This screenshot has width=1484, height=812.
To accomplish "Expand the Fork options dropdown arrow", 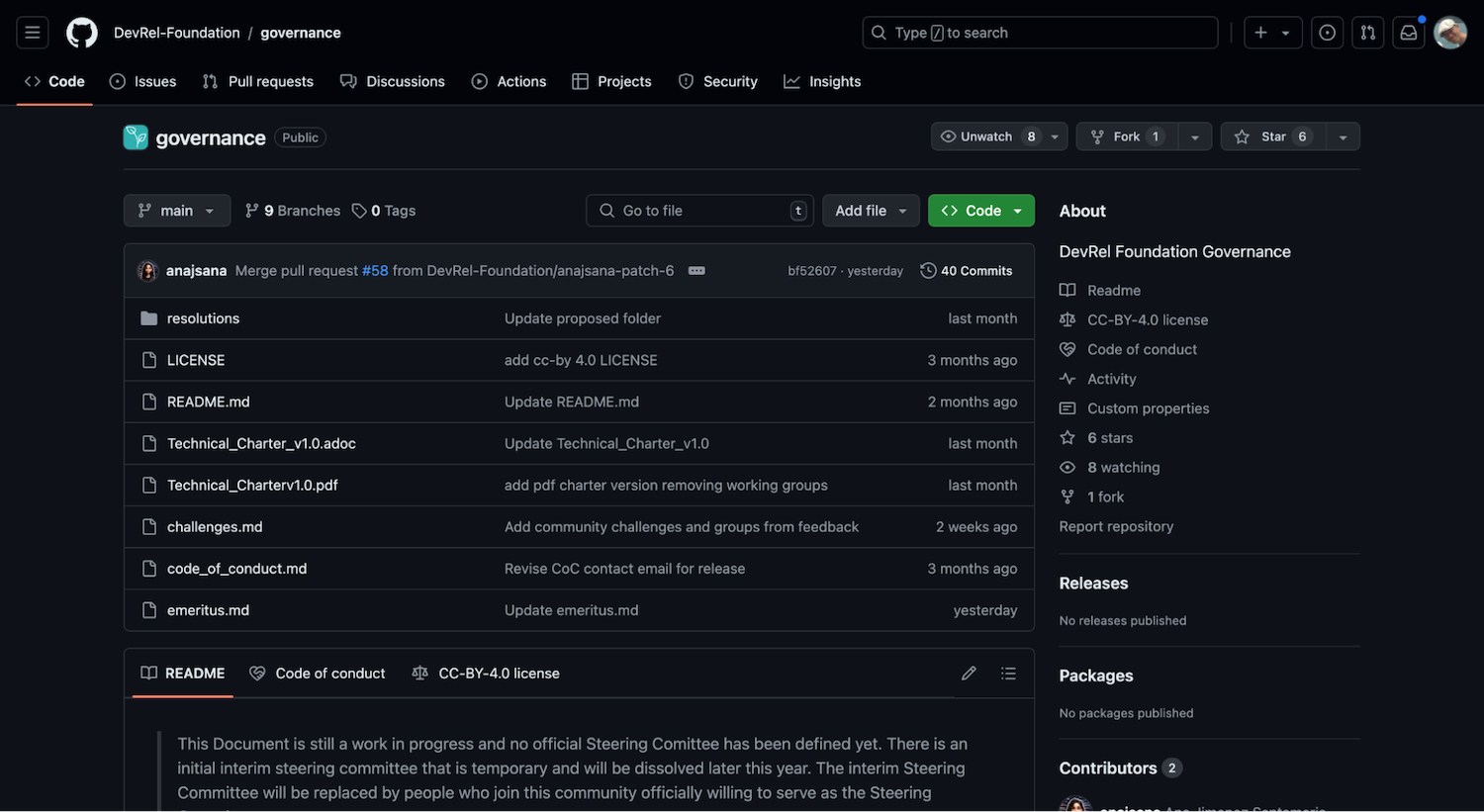I will (x=1195, y=136).
